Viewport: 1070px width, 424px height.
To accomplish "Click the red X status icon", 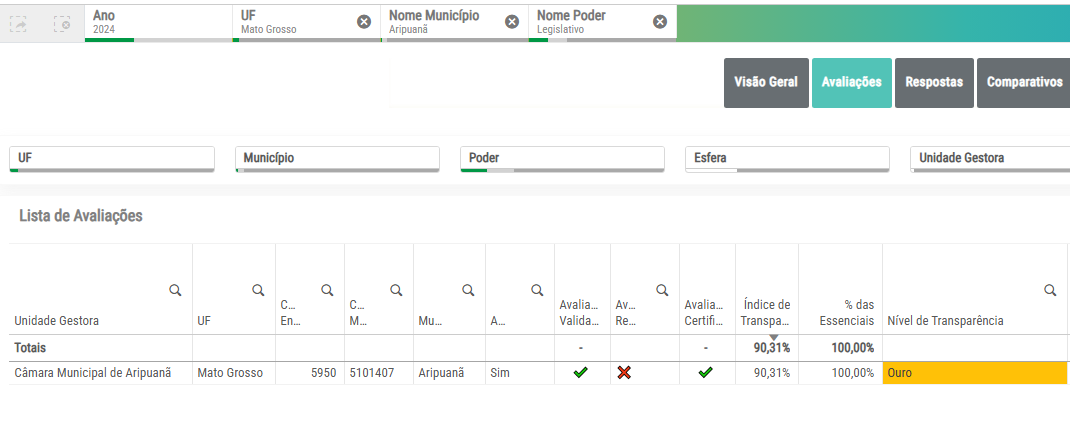I will tap(624, 373).
